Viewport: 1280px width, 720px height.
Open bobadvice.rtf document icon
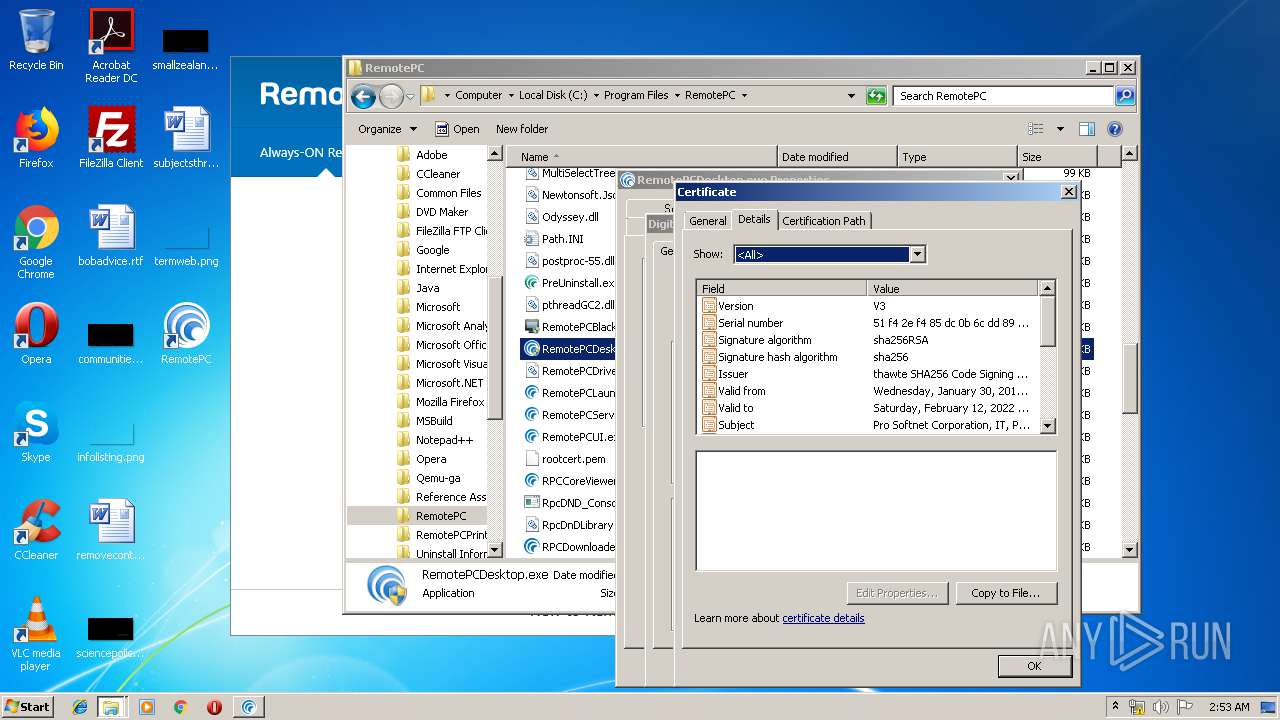coord(111,236)
